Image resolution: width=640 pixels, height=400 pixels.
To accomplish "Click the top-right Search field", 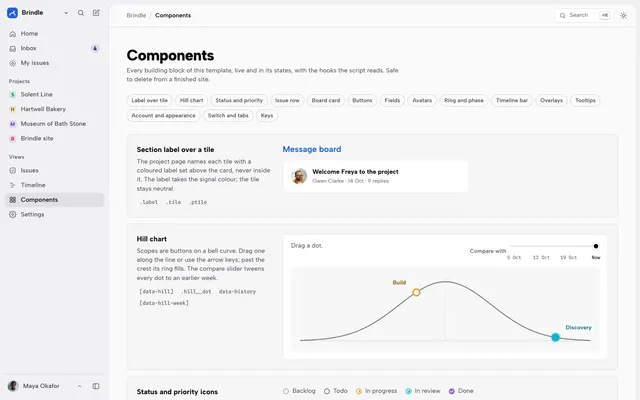I will (x=584, y=16).
